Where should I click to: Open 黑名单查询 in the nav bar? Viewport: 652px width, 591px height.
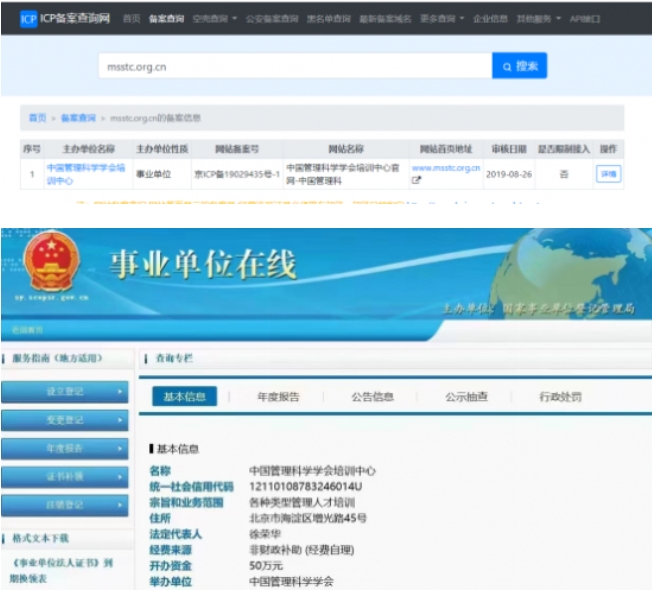328,19
